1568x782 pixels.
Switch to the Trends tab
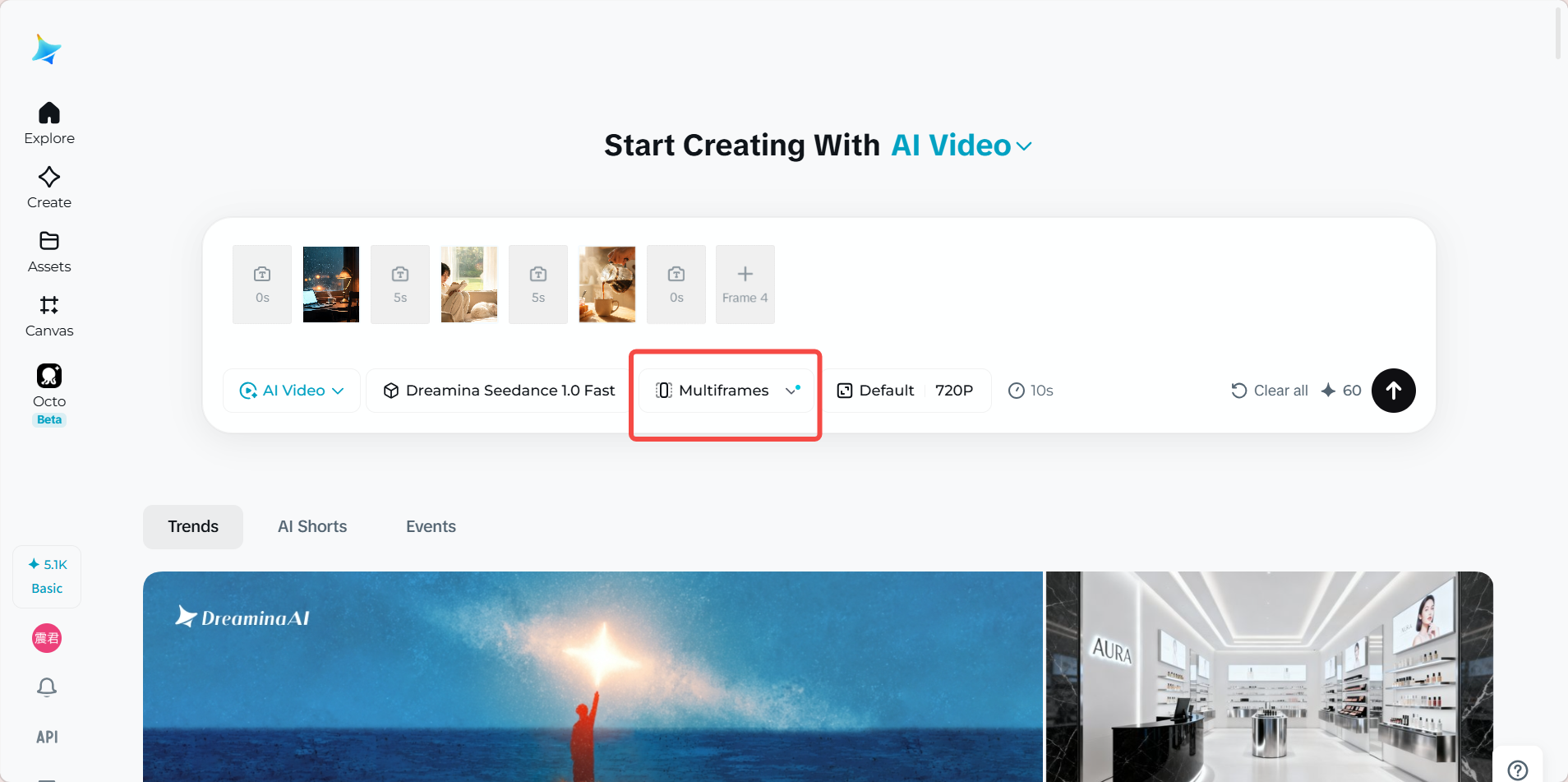[193, 527]
